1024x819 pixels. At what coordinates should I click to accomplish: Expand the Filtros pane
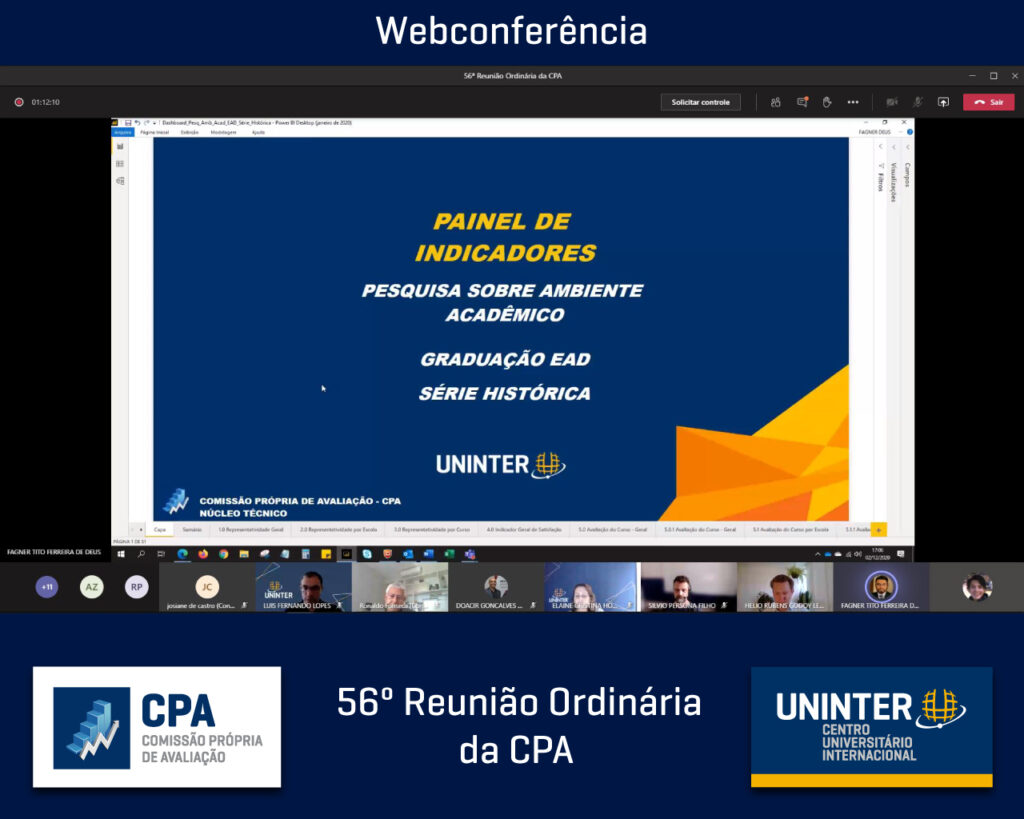[x=880, y=147]
